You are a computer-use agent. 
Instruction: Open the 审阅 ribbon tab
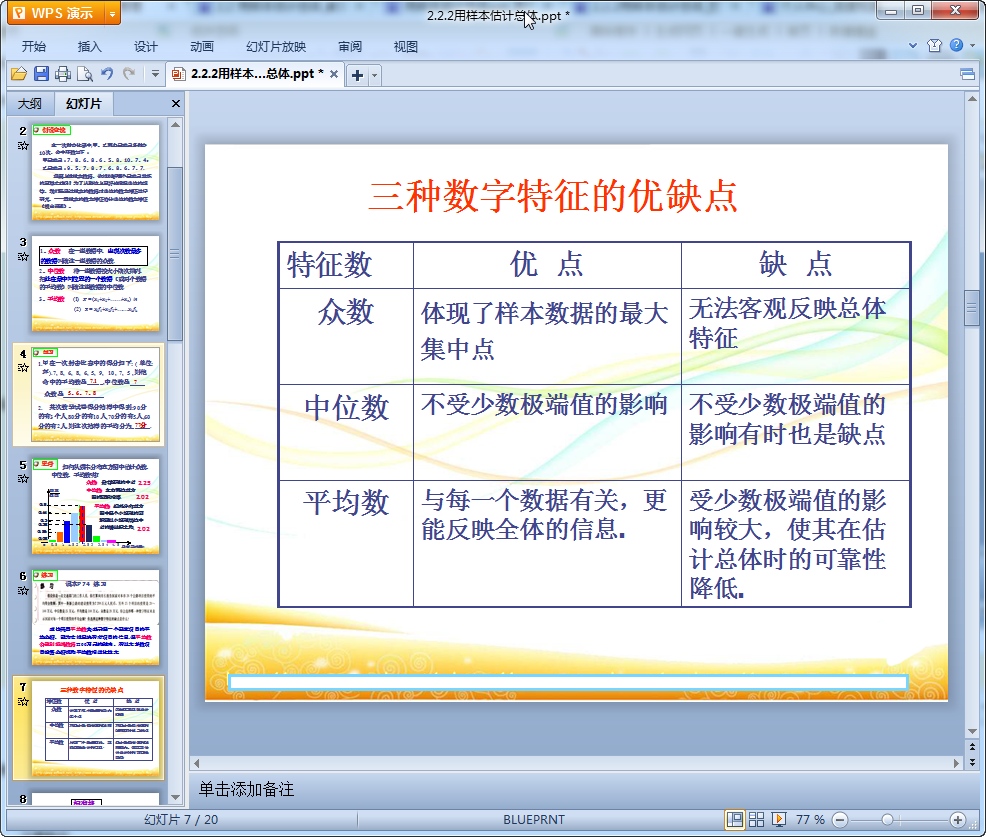350,47
